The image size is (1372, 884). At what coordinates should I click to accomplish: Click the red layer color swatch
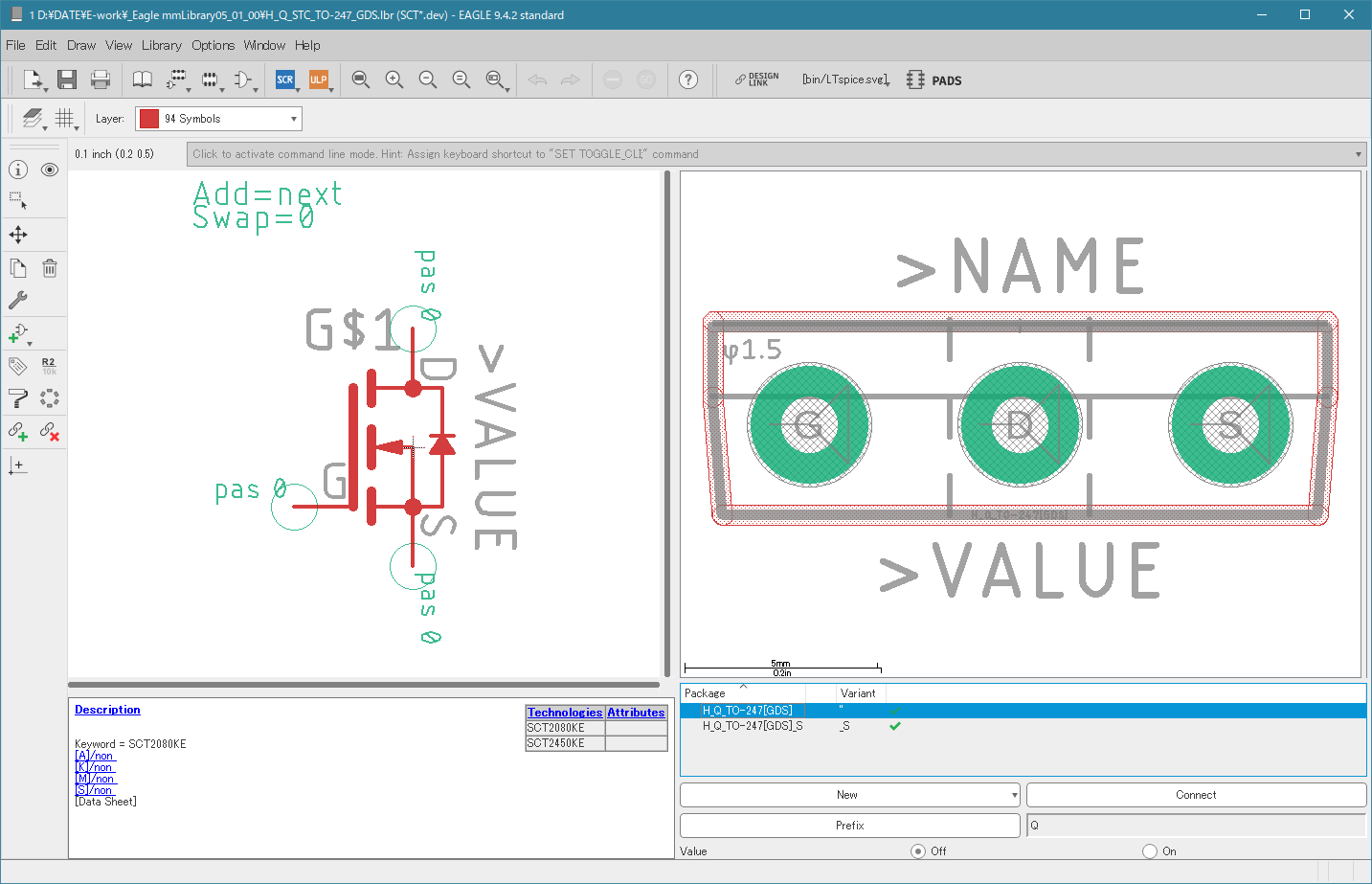(x=148, y=119)
